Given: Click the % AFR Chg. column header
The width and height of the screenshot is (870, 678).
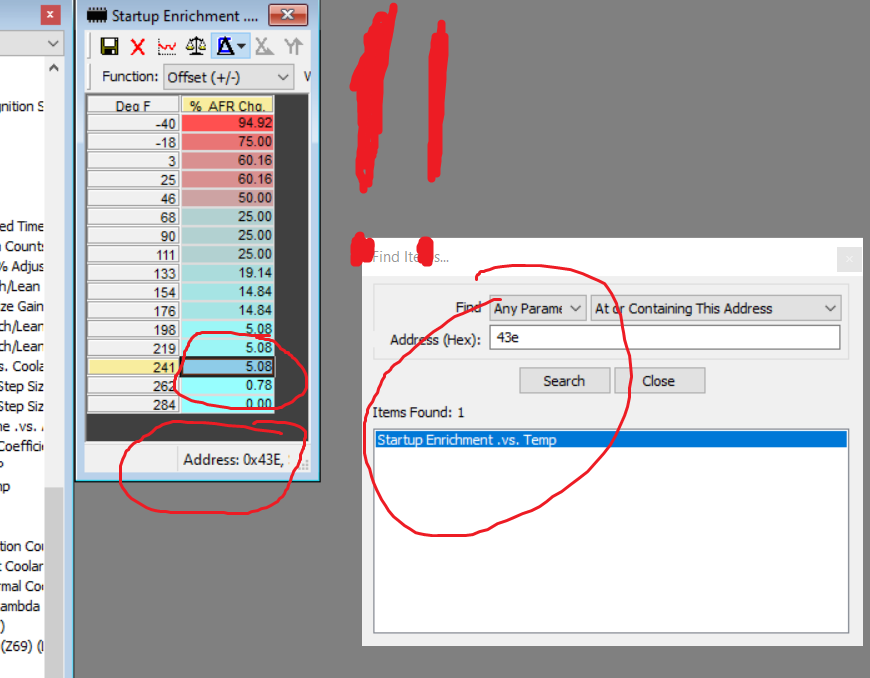Looking at the screenshot, I should (227, 105).
